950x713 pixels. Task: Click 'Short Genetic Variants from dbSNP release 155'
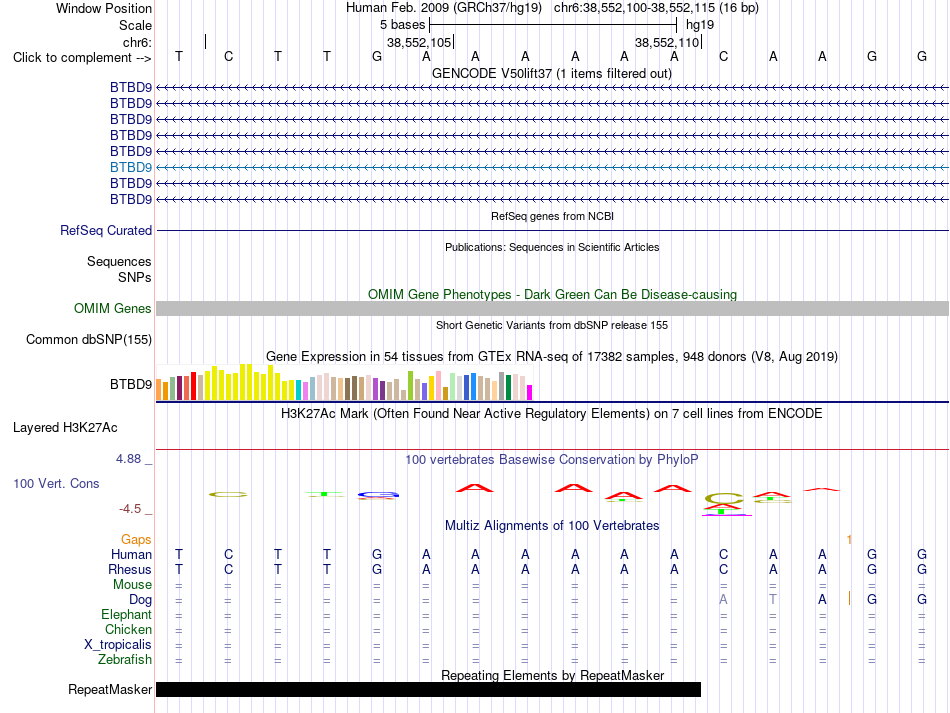552,325
